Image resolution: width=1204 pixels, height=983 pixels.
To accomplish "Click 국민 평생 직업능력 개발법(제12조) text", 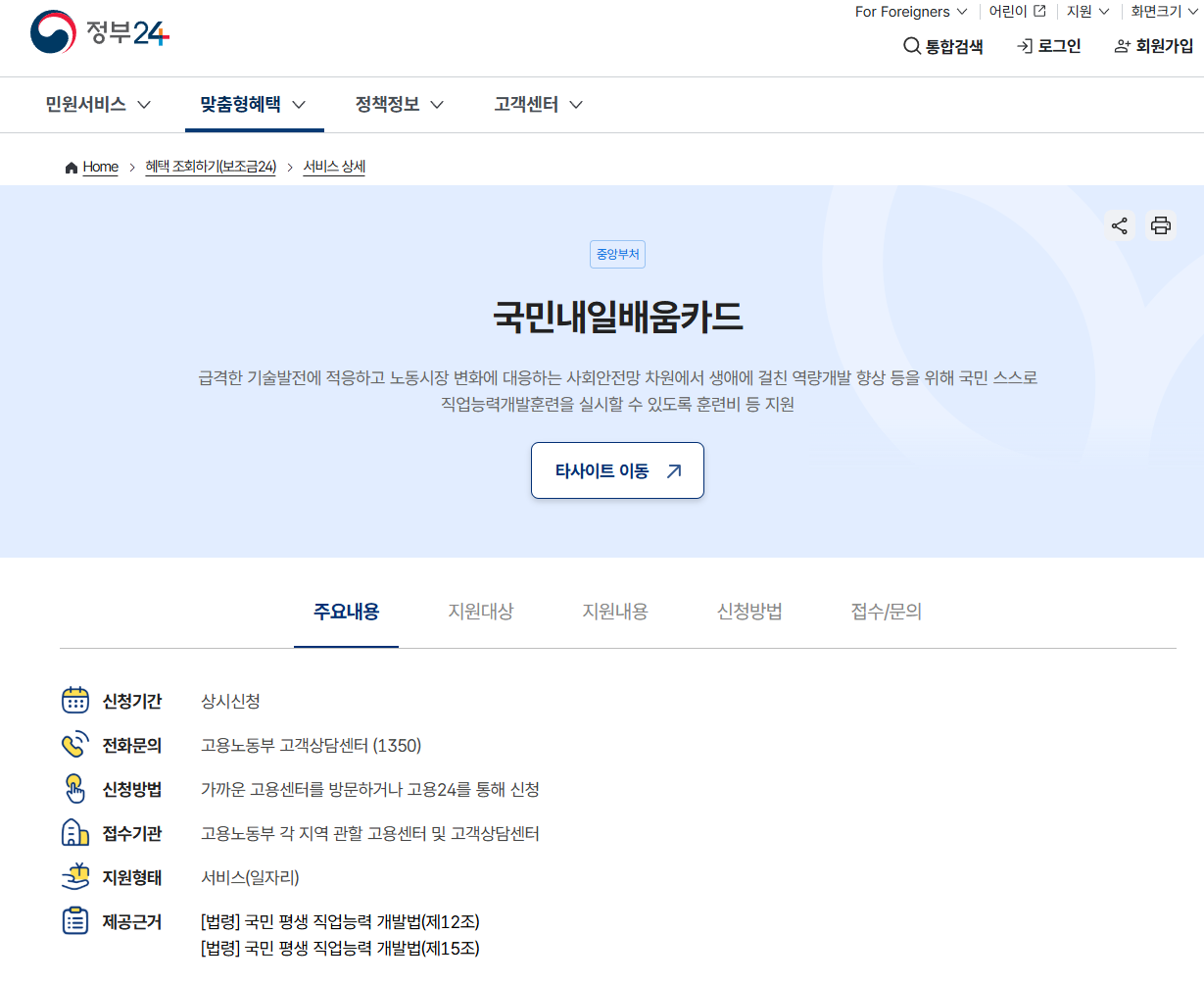I will 362,922.
